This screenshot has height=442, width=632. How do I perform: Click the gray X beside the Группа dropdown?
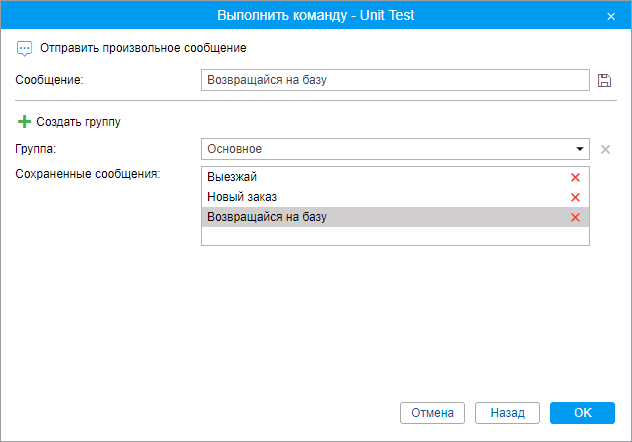605,149
